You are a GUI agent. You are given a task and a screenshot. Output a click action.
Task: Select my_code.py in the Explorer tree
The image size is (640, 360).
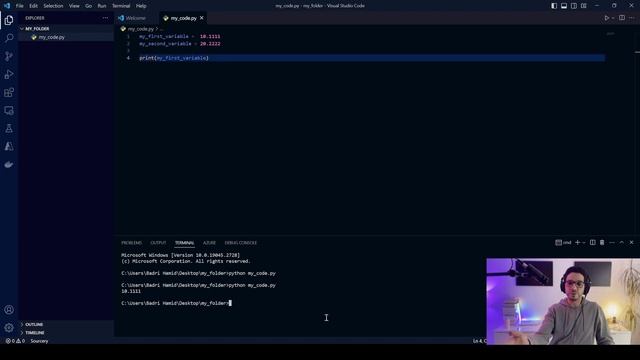[51, 37]
